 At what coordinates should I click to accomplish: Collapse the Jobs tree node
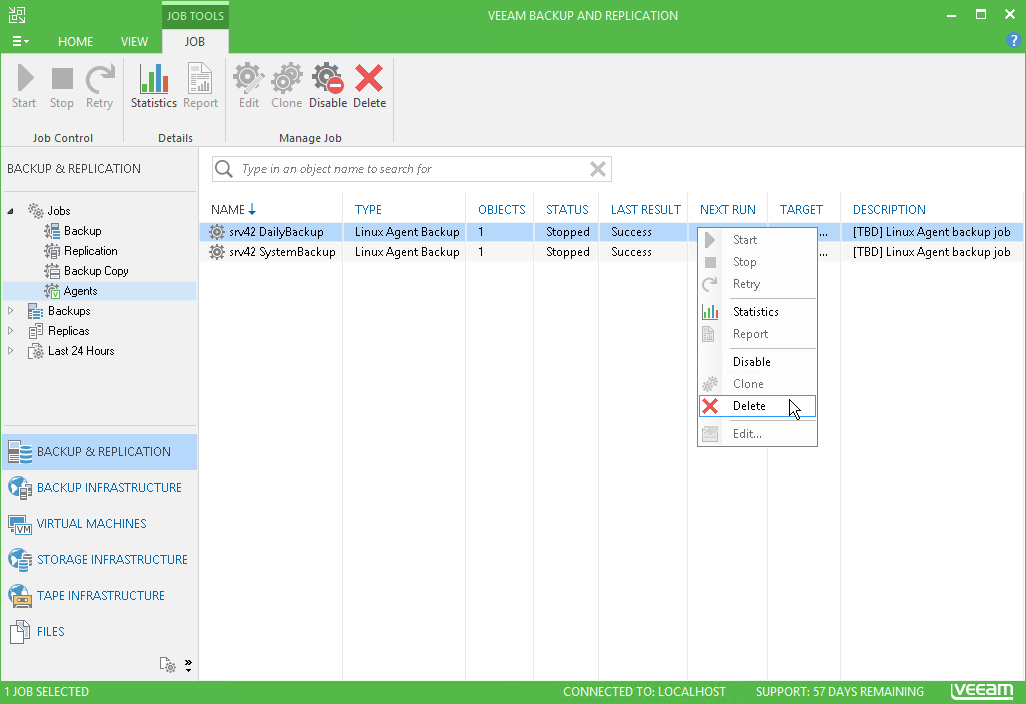point(10,211)
